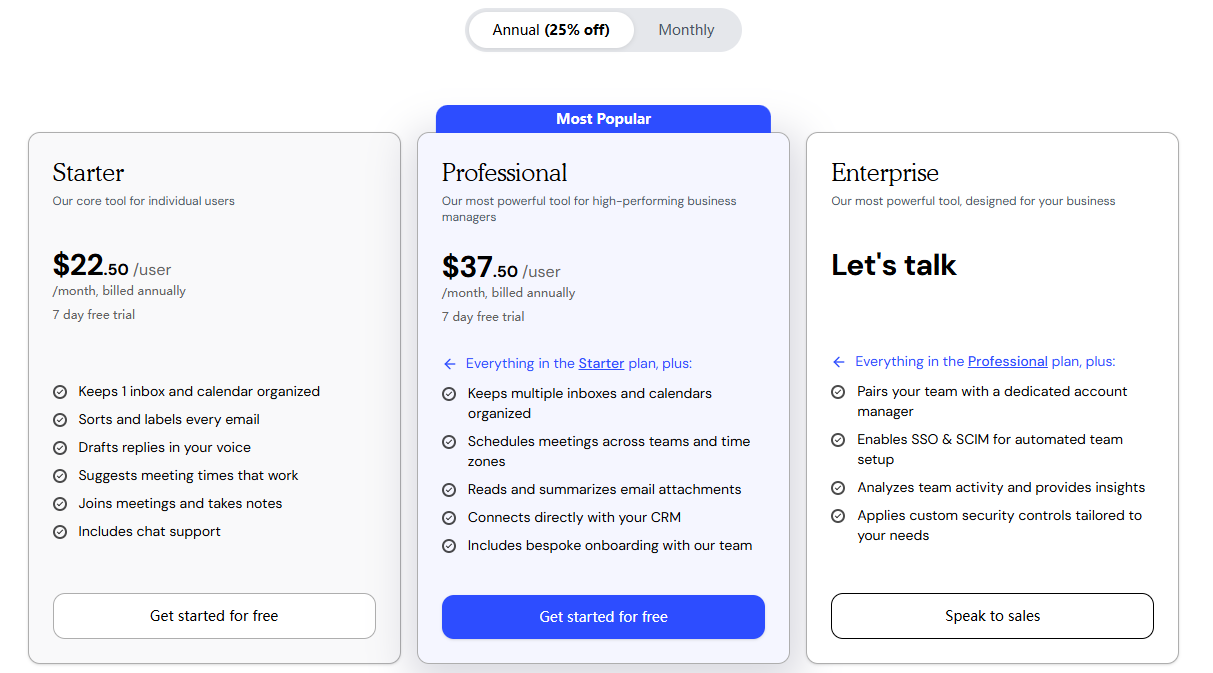Switch billing to Monthly
The height and width of the screenshot is (673, 1213).
click(686, 29)
